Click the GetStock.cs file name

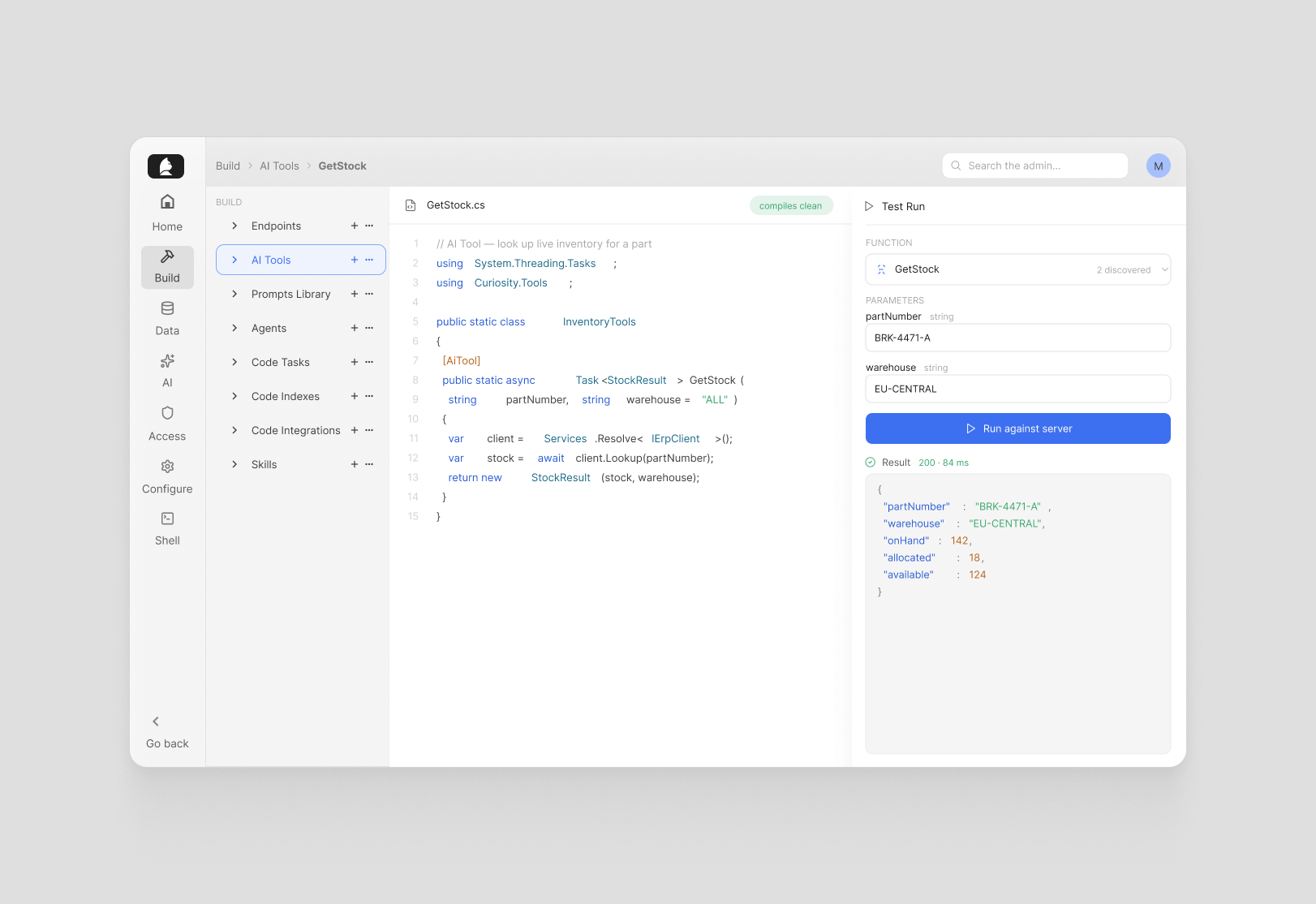point(456,205)
